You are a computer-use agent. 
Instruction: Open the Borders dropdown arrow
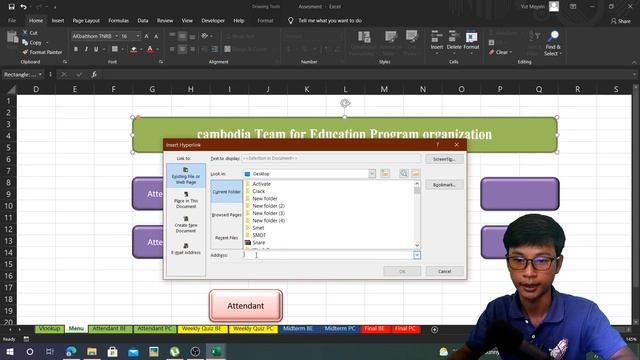click(x=122, y=49)
